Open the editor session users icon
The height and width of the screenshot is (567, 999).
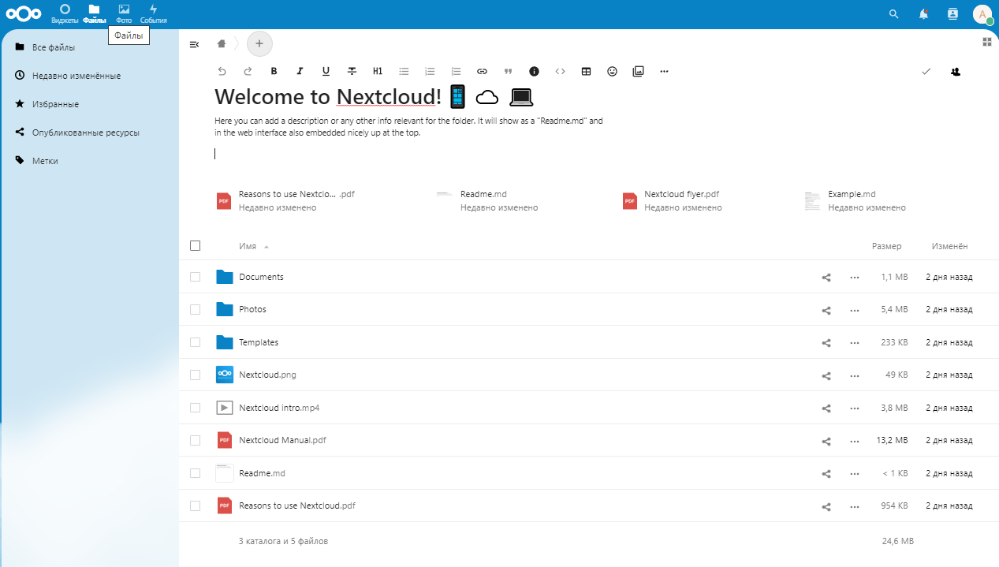click(955, 72)
